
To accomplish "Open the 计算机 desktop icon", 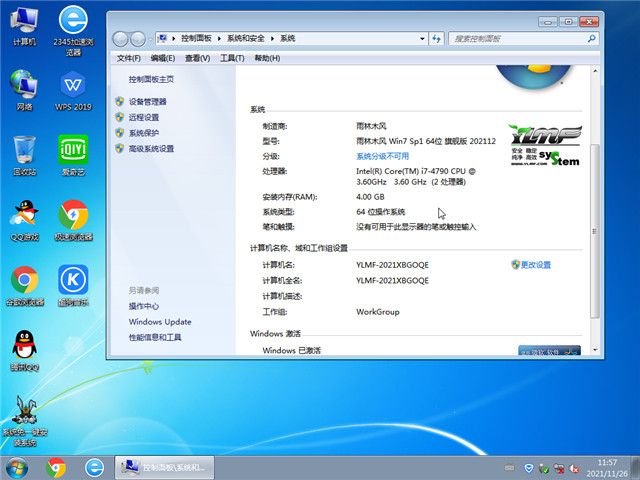I will 24,26.
